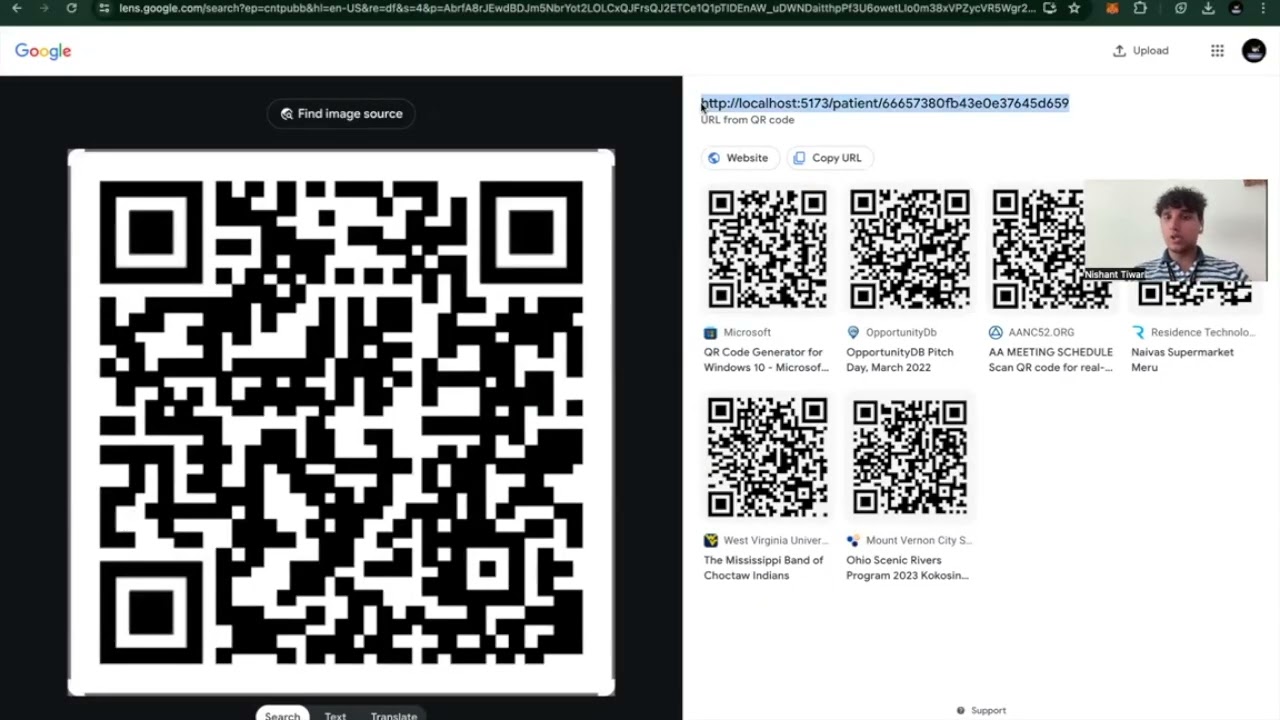Screen dimensions: 1280x720
Task: Switch to the Search mode tab
Action: [282, 714]
